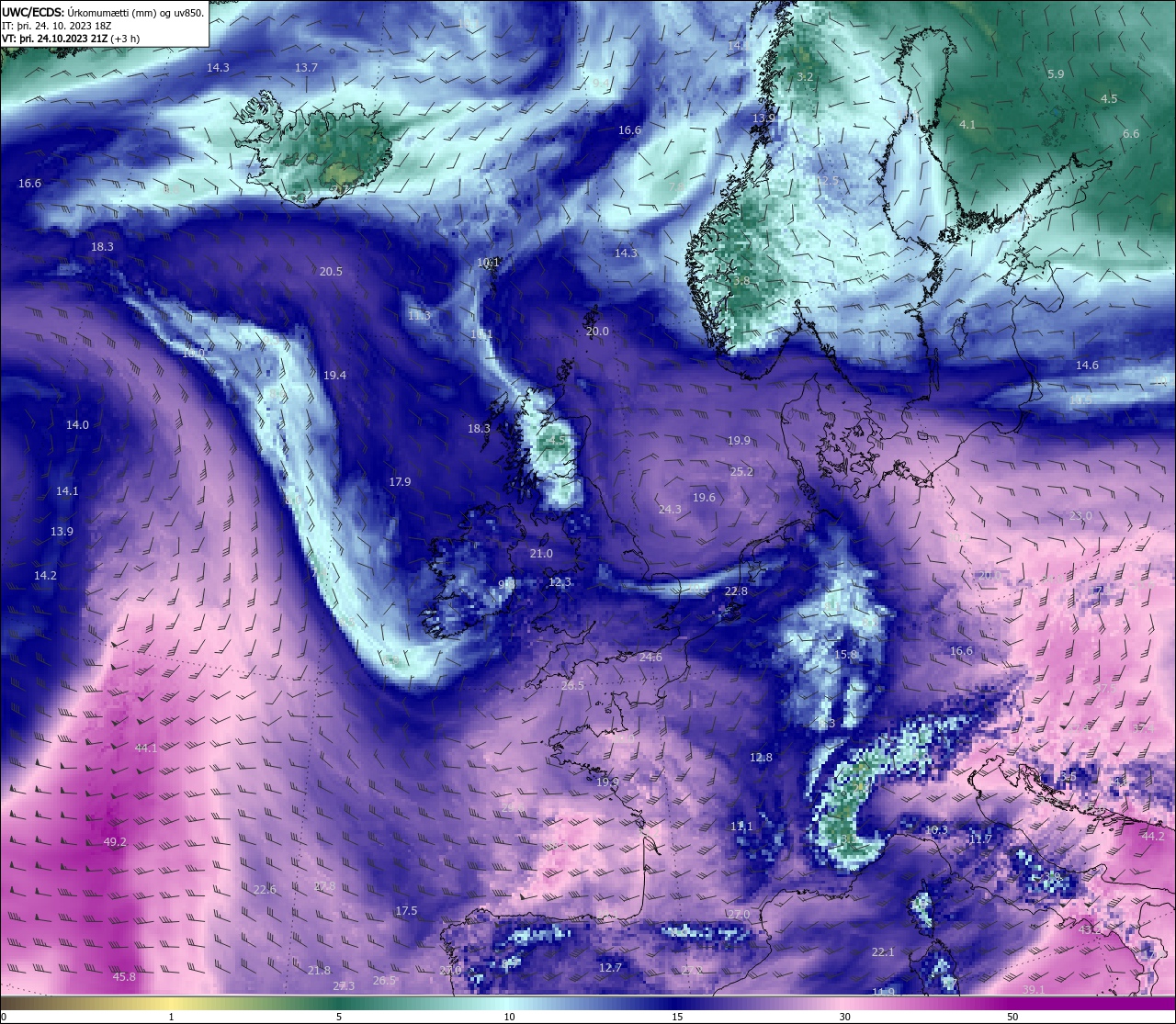Click the colorbar tick label 1
1176x1024 pixels.
click(171, 1017)
